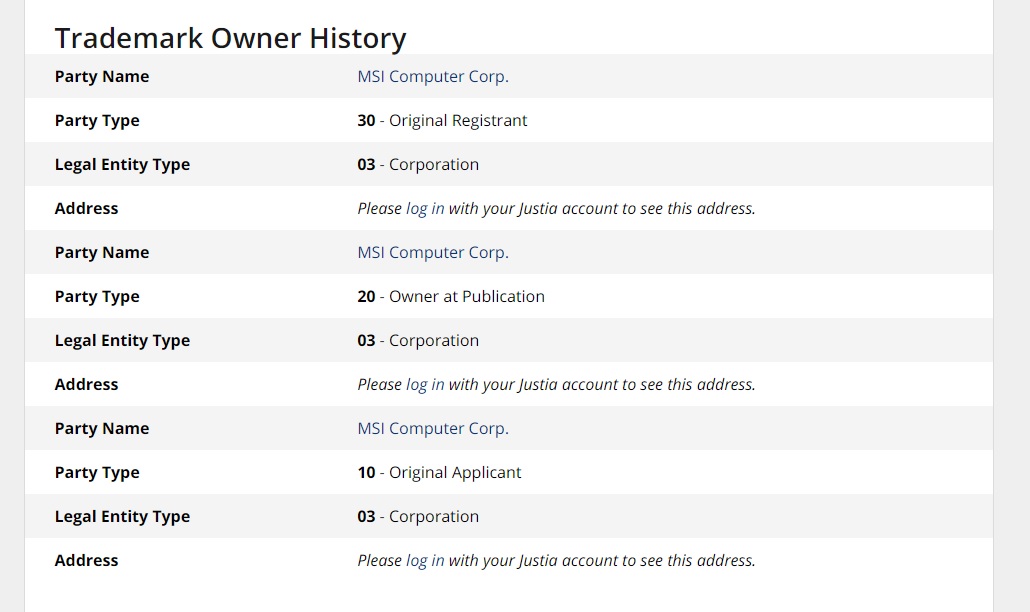
Task: Click Party Name label of Original Registrant record
Action: [x=102, y=76]
